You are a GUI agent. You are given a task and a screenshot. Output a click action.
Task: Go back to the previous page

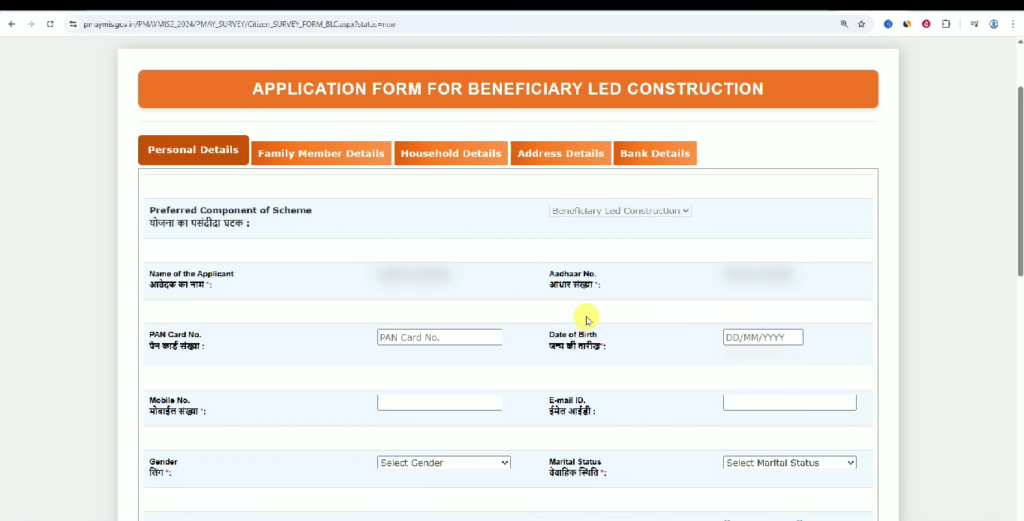[12, 24]
